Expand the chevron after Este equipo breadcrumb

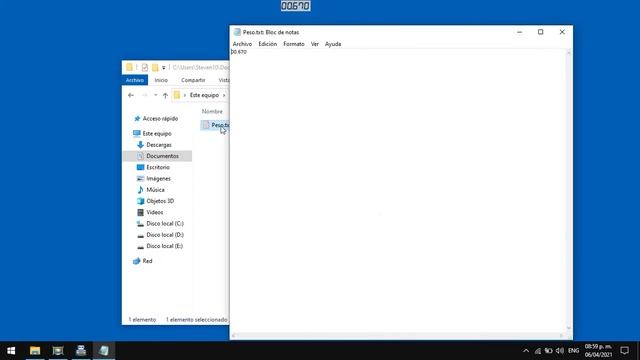tap(224, 96)
